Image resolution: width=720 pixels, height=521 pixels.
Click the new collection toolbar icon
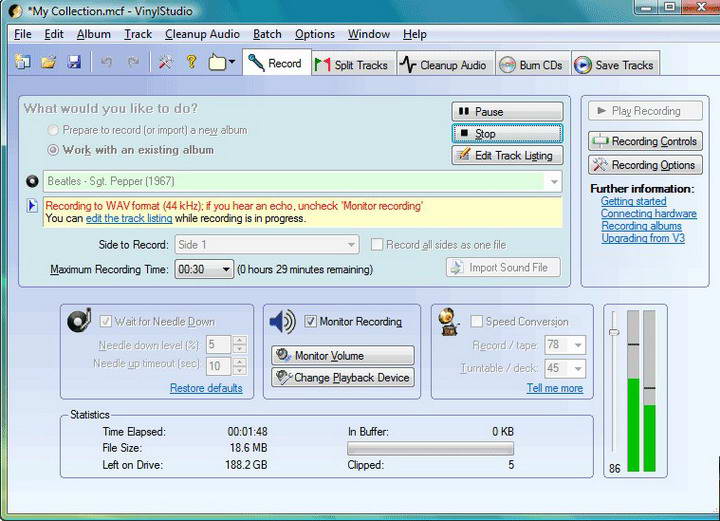pyautogui.click(x=23, y=63)
